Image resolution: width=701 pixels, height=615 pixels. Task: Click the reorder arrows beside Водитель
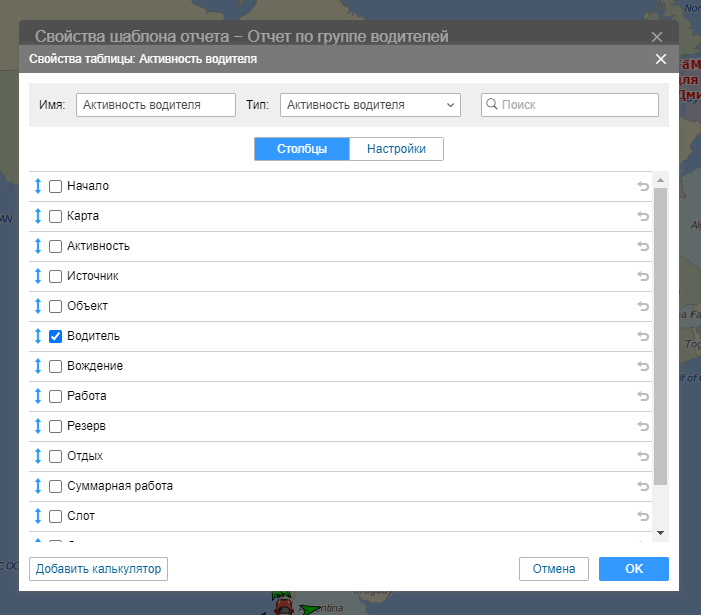[x=38, y=336]
